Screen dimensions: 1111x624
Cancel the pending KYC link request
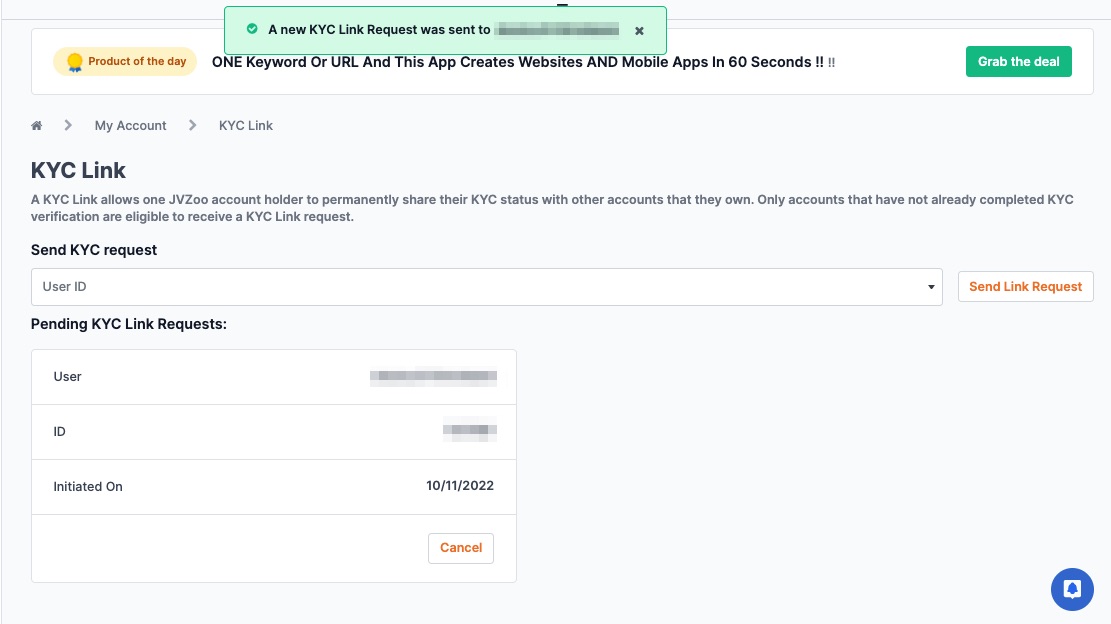pos(461,548)
